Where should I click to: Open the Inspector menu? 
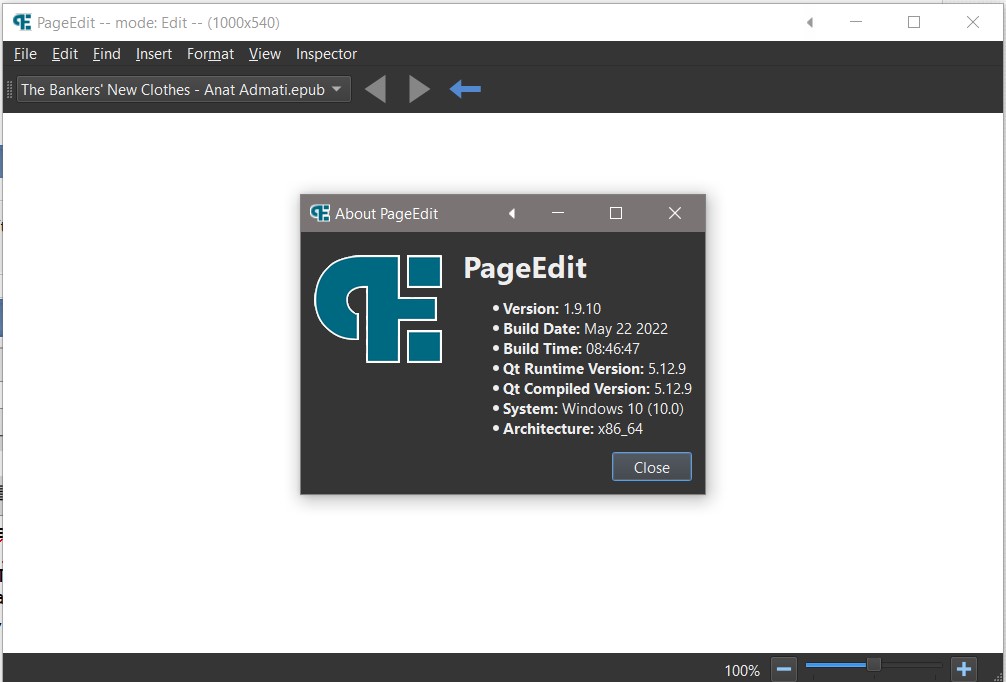tap(326, 54)
